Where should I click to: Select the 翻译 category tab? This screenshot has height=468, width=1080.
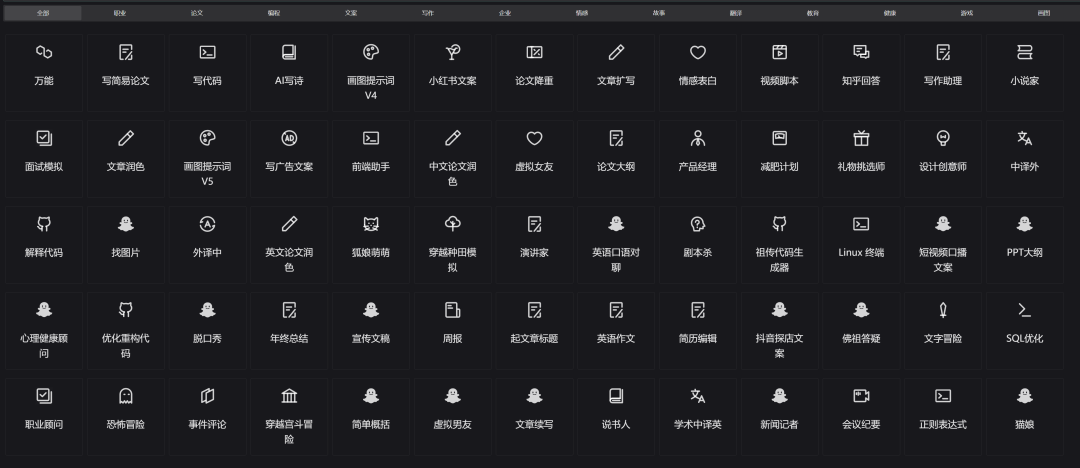(x=735, y=14)
